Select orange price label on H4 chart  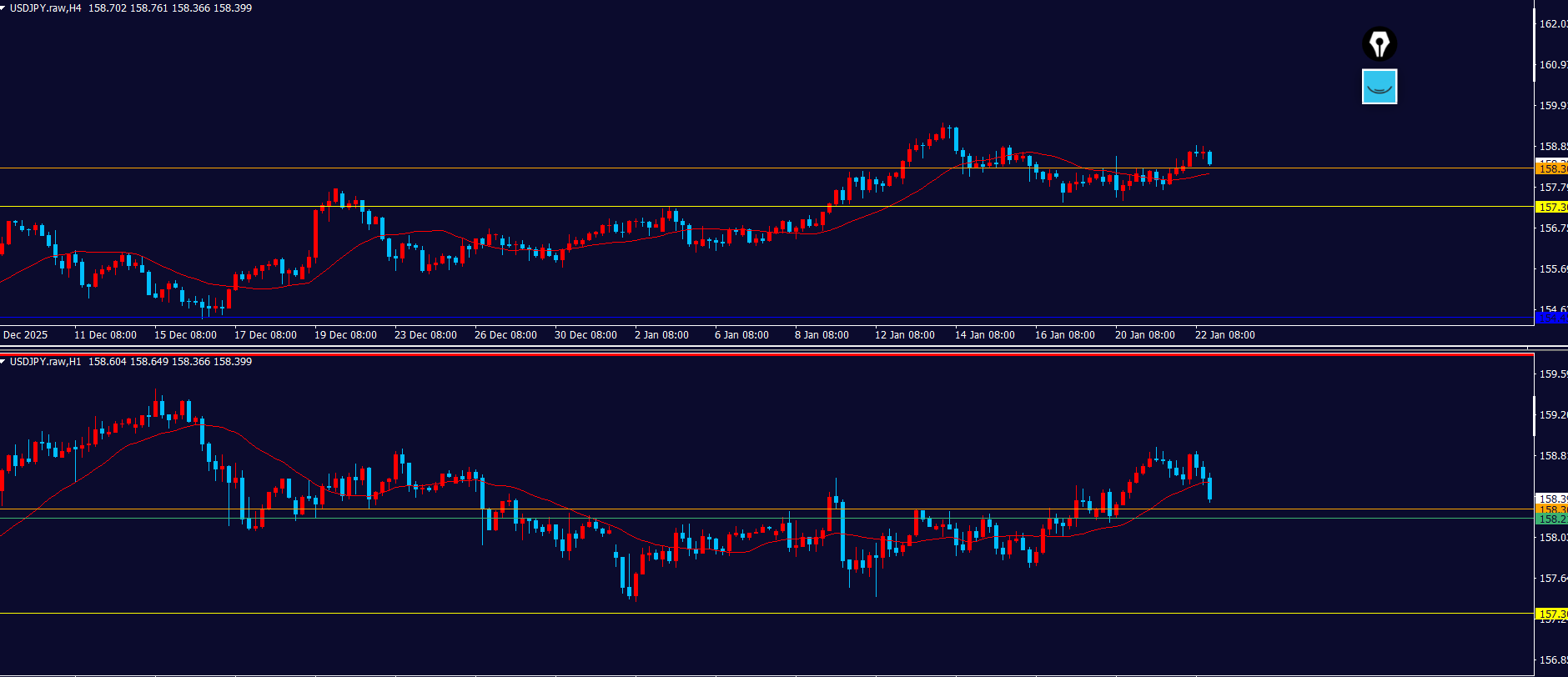[1551, 169]
